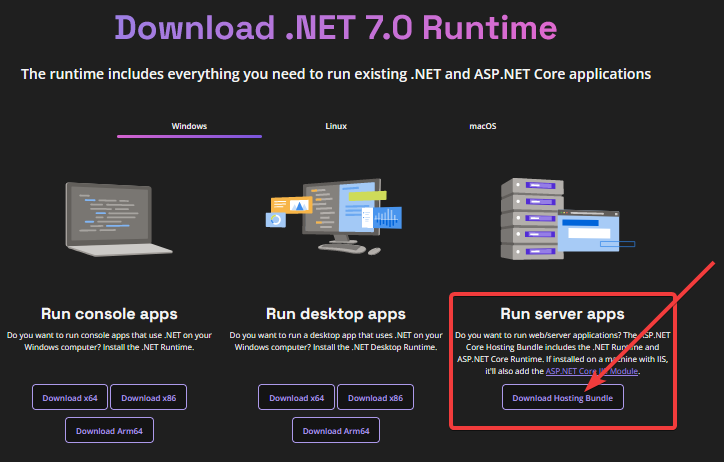Click the Download .NET 7.0 Runtime title

click(336, 28)
